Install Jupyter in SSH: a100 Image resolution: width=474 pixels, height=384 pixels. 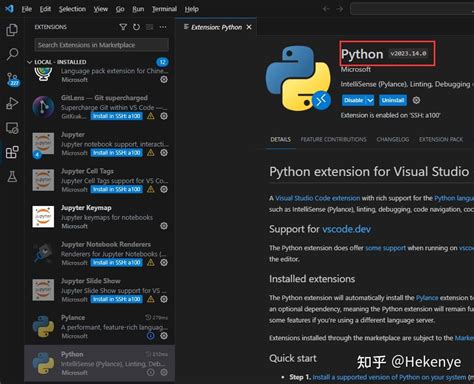click(x=117, y=153)
